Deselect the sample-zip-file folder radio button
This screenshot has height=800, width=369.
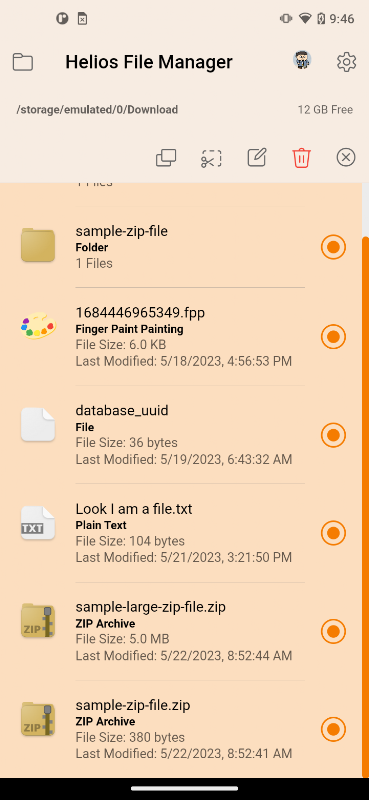point(333,247)
